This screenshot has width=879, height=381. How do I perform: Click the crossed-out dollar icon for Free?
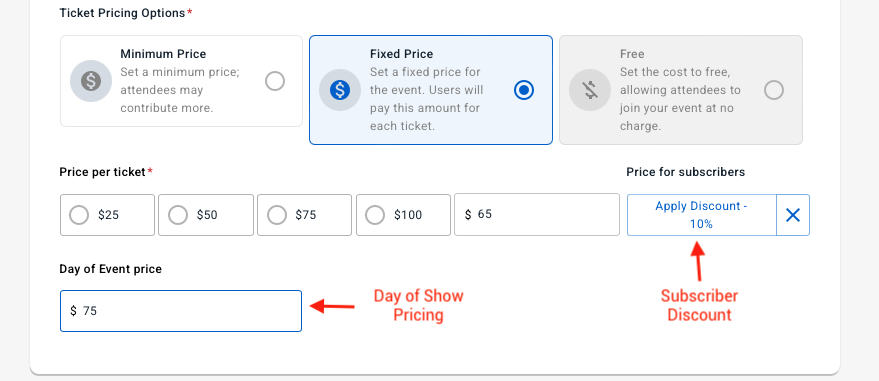590,90
